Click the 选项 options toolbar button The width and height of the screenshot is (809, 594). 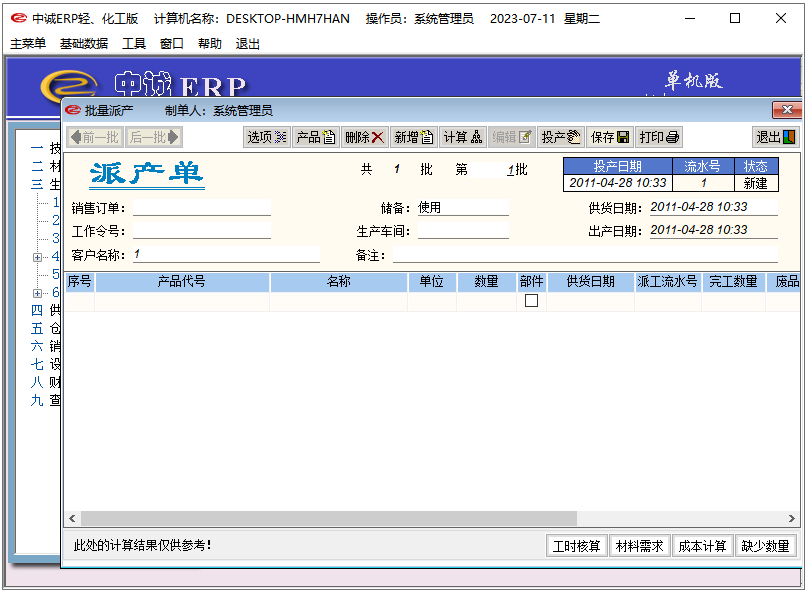[267, 137]
